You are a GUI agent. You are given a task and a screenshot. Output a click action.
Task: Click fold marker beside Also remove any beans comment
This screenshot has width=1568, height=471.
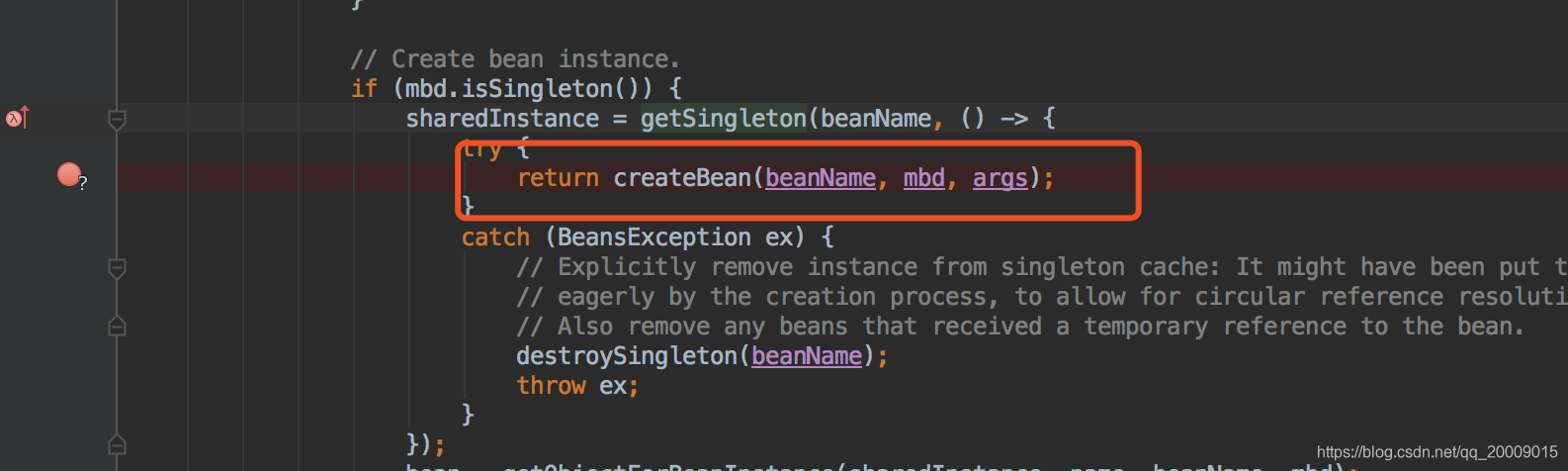117,326
